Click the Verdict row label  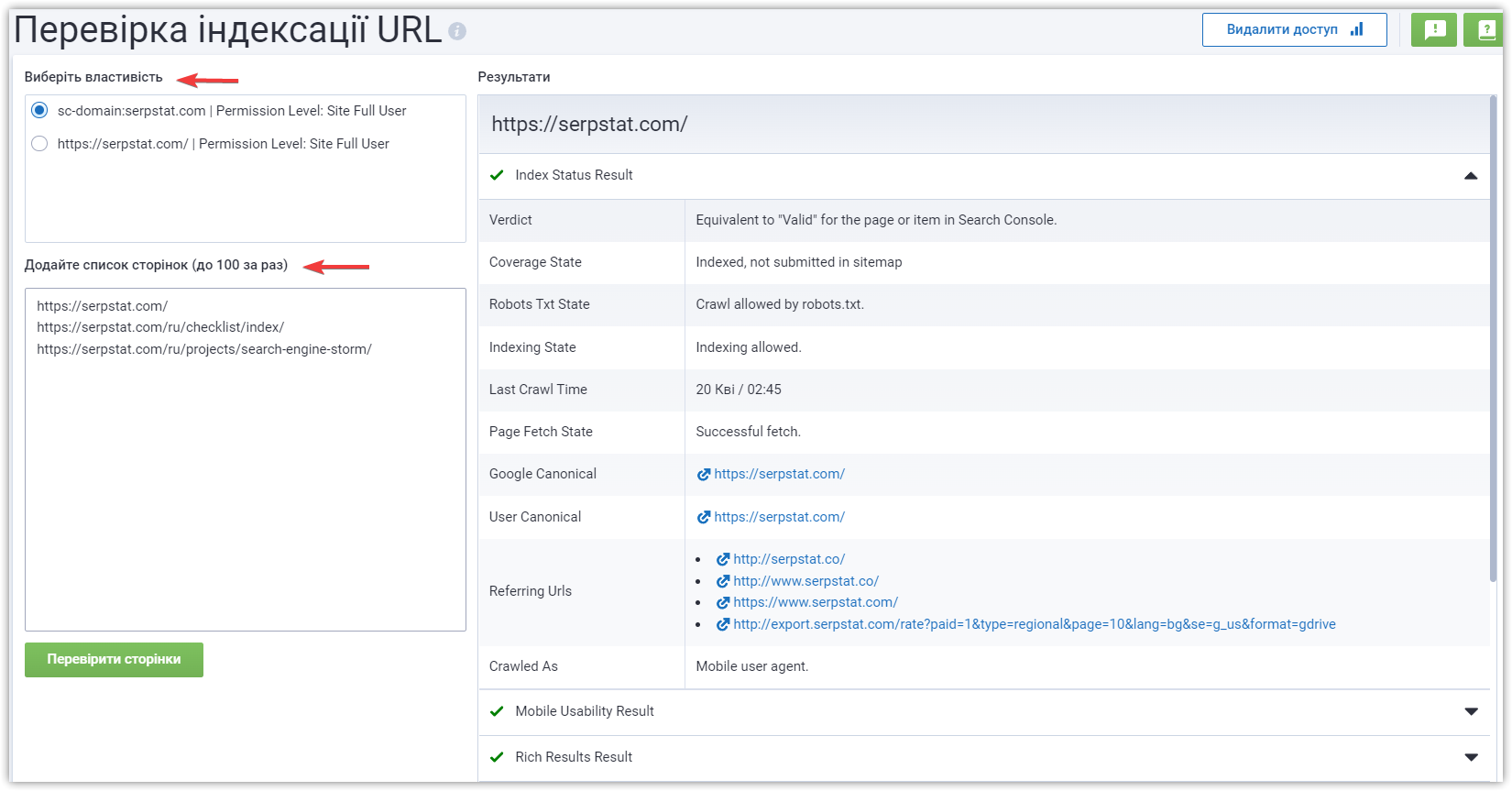510,220
